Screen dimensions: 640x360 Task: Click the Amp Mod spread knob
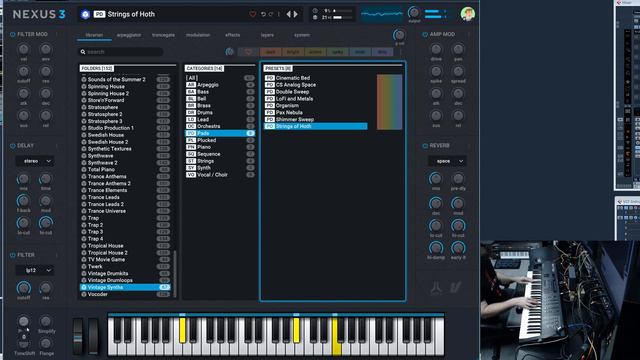[458, 71]
